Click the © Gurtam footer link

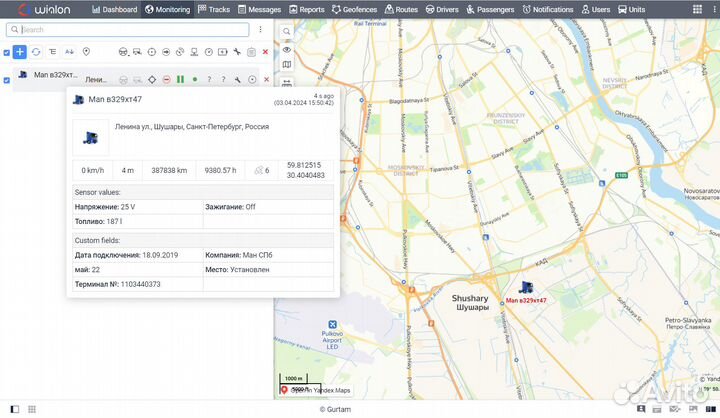[x=335, y=409]
